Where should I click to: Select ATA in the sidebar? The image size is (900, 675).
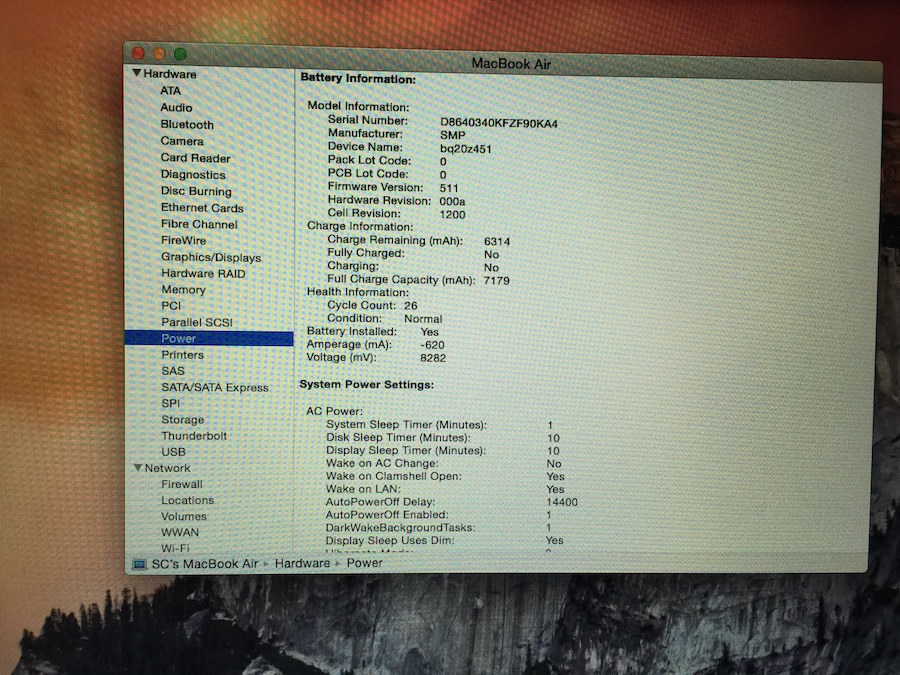(170, 91)
